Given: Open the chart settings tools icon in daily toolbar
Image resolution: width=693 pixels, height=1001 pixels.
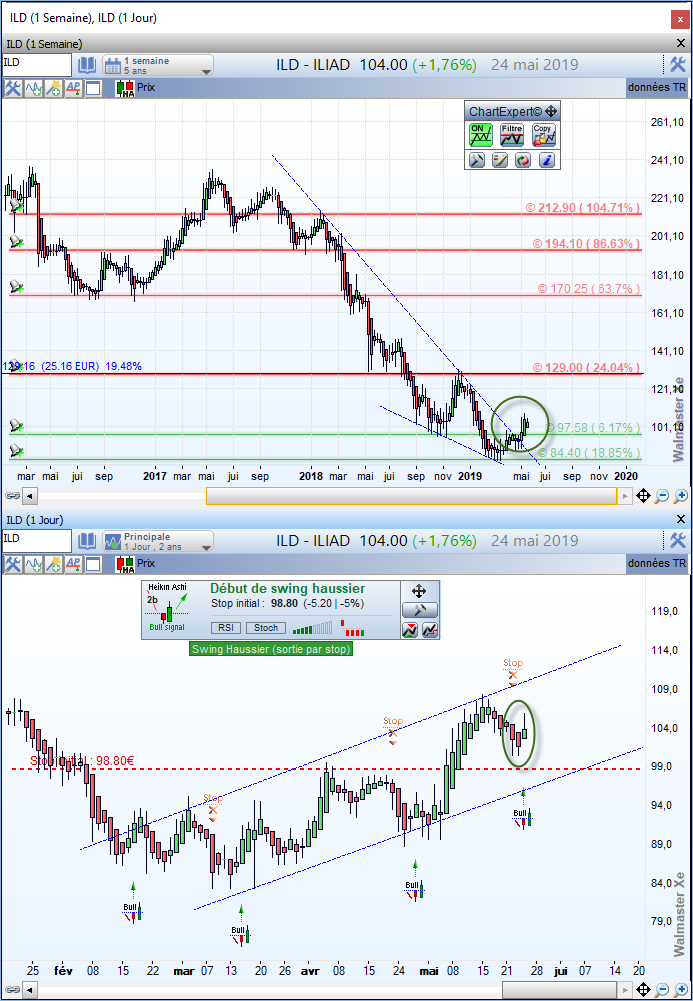Looking at the screenshot, I should coord(12,564).
